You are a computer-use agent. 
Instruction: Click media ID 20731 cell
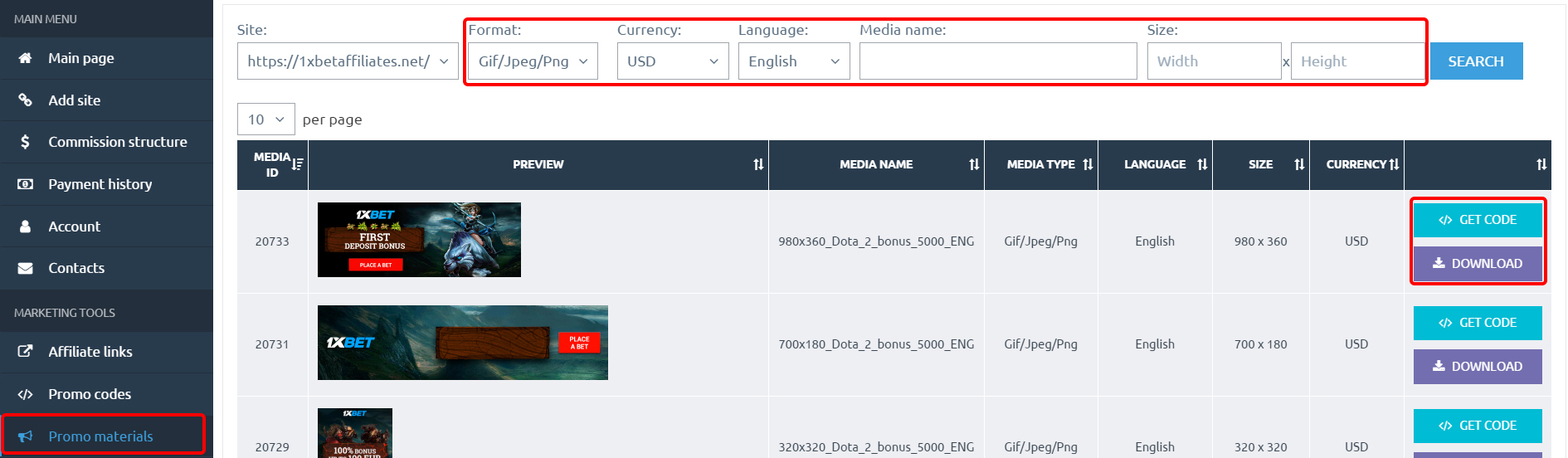click(x=272, y=344)
